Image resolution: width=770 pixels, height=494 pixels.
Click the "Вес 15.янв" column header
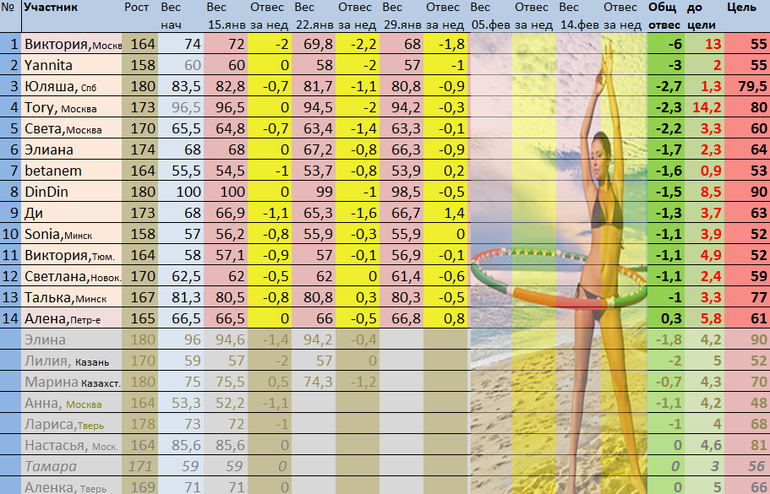[226, 15]
